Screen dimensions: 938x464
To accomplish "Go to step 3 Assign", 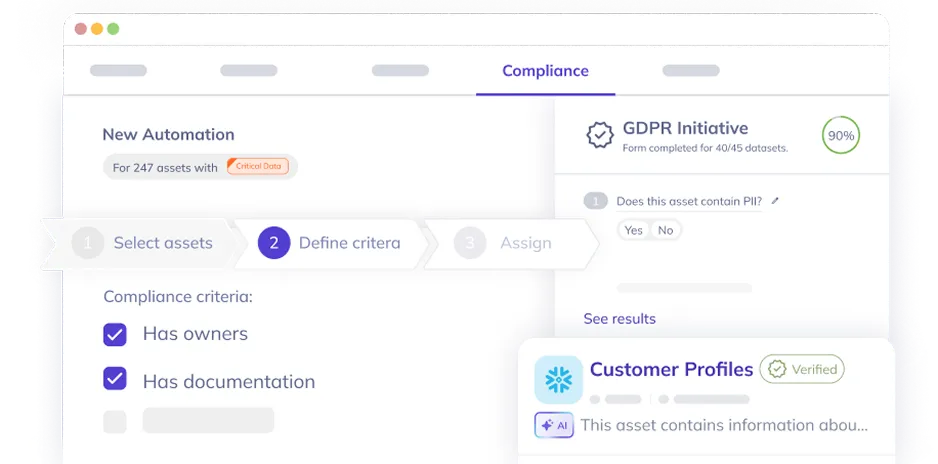I will pyautogui.click(x=510, y=243).
